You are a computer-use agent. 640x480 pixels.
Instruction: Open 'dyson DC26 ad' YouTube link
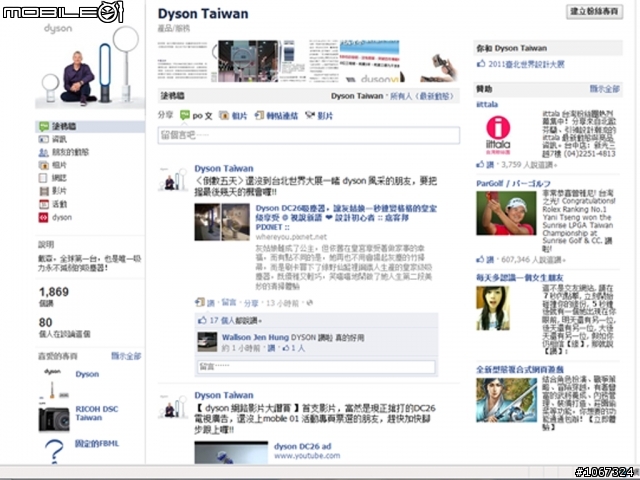click(x=302, y=446)
